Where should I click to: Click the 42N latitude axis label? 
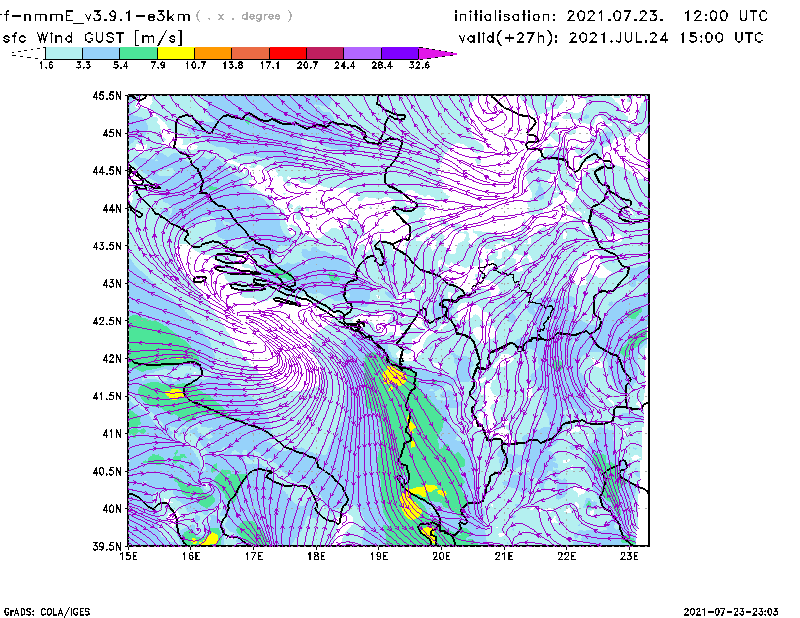[112, 358]
